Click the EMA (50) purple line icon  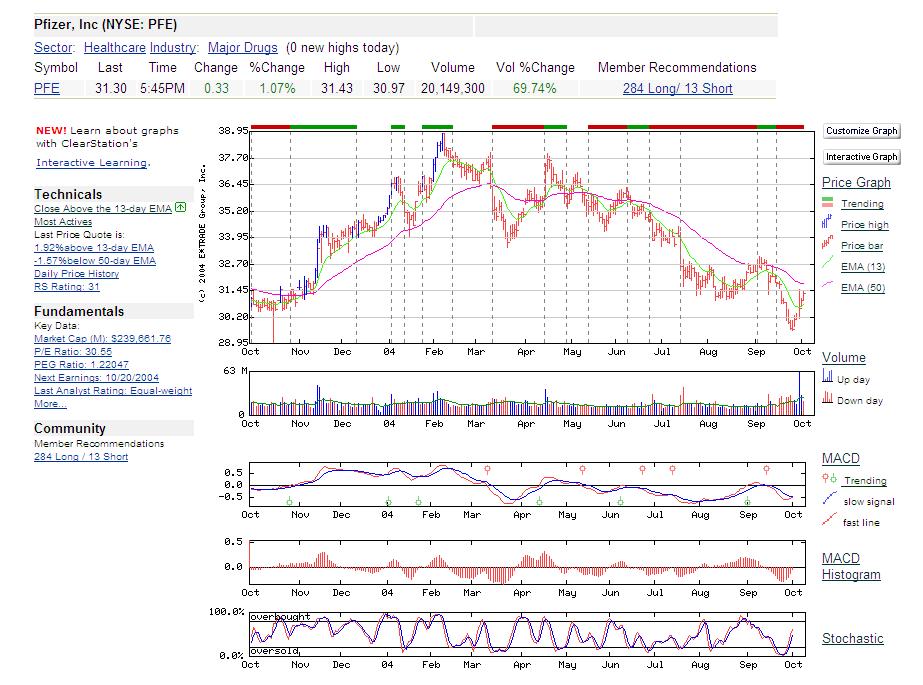(825, 285)
